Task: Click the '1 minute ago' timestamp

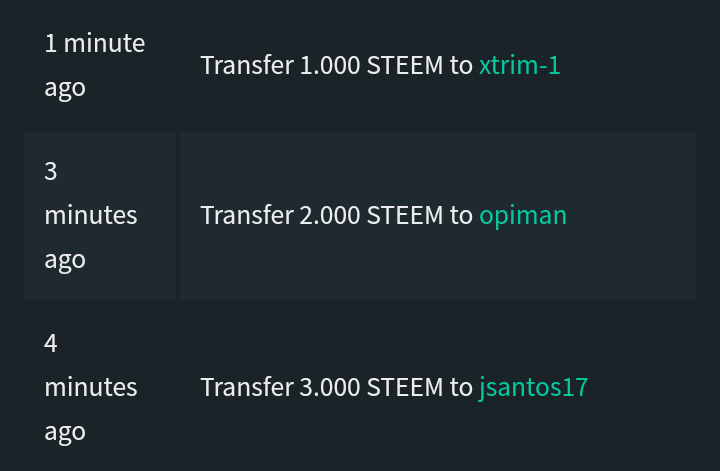Action: (x=94, y=44)
